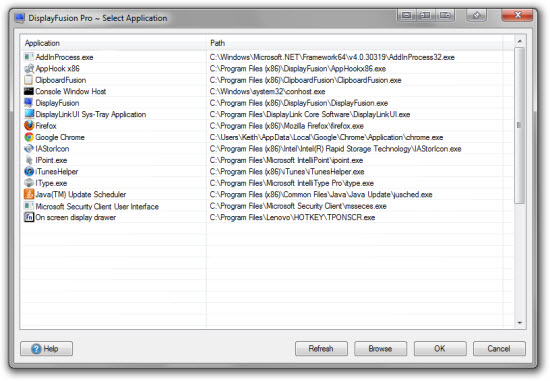Select the IAStorIcon application name
Screen dimensions: 550x381
click(x=52, y=149)
